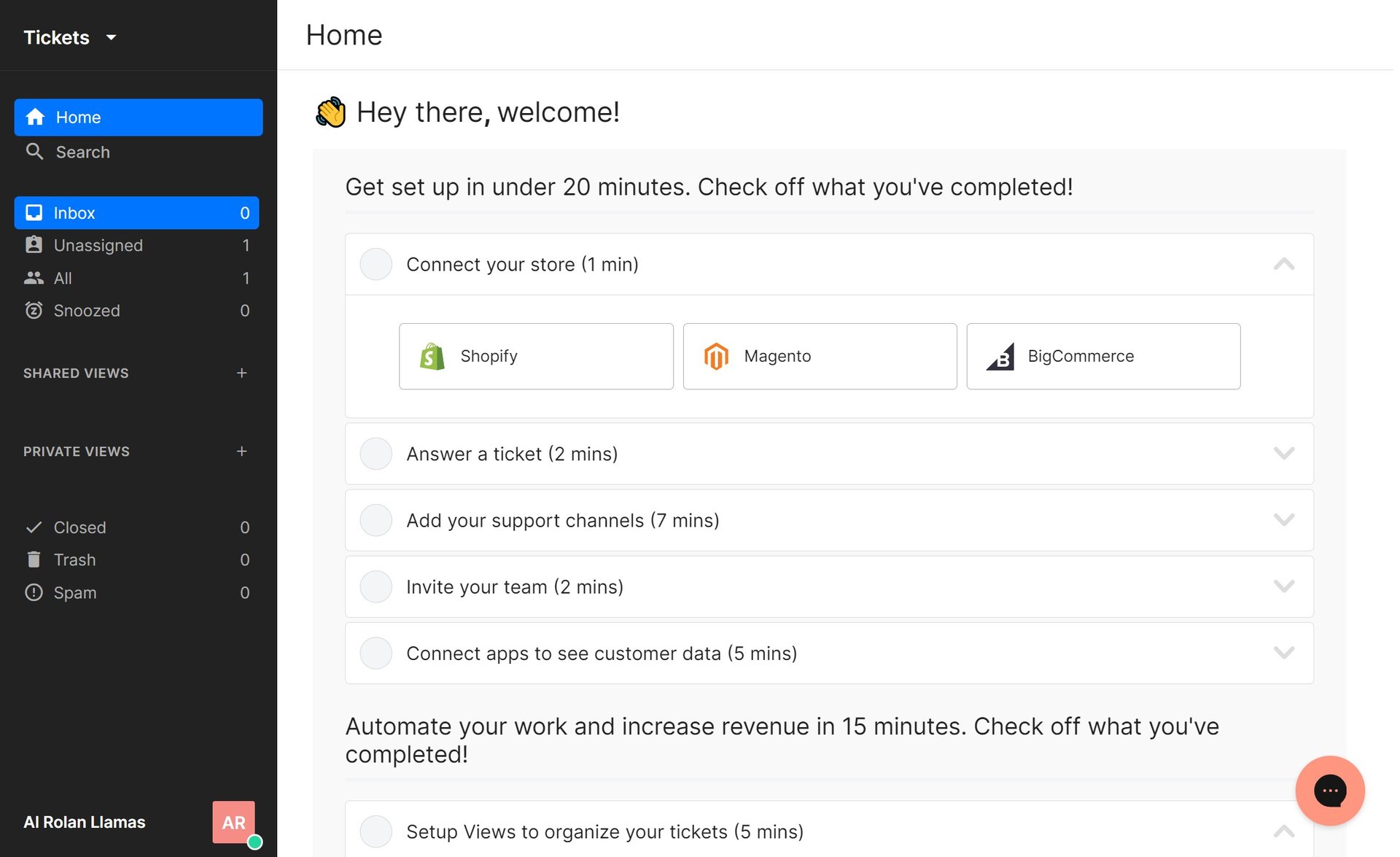Expand Connect apps to see customer data
Viewport: 1400px width, 857px height.
(x=1283, y=653)
